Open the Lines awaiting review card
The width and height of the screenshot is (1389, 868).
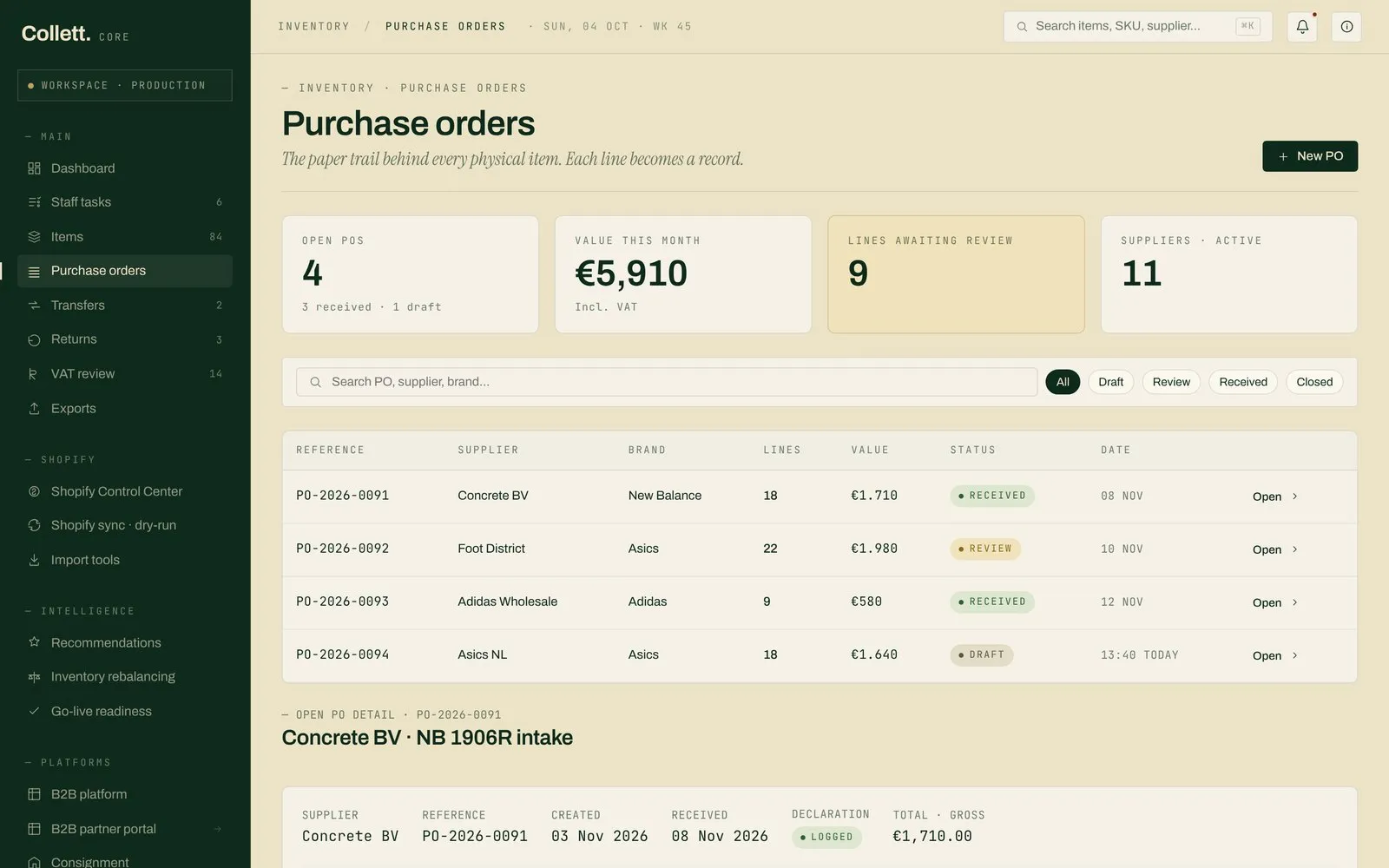click(x=956, y=274)
